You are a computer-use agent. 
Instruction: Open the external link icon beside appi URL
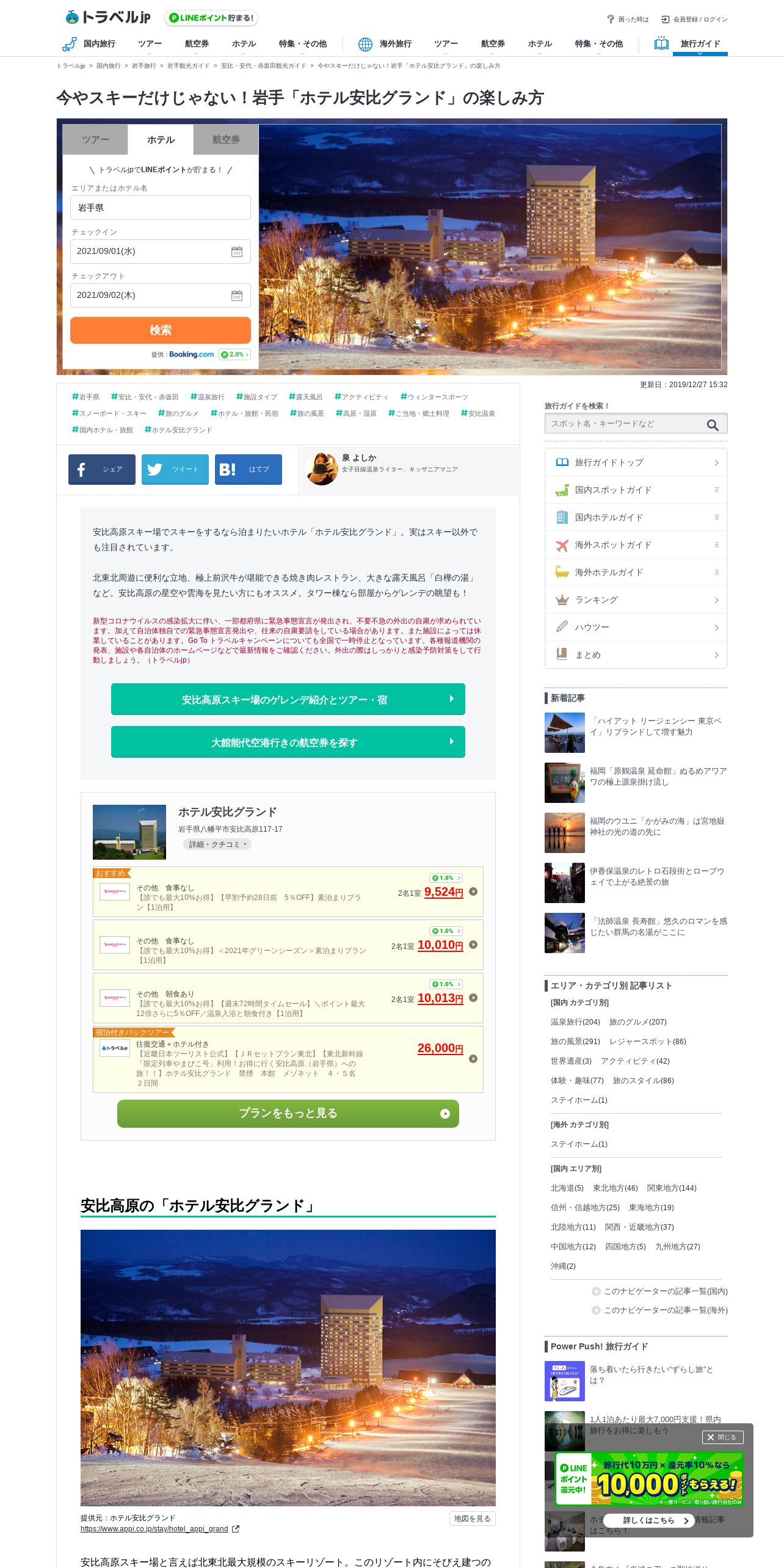pos(236,1529)
